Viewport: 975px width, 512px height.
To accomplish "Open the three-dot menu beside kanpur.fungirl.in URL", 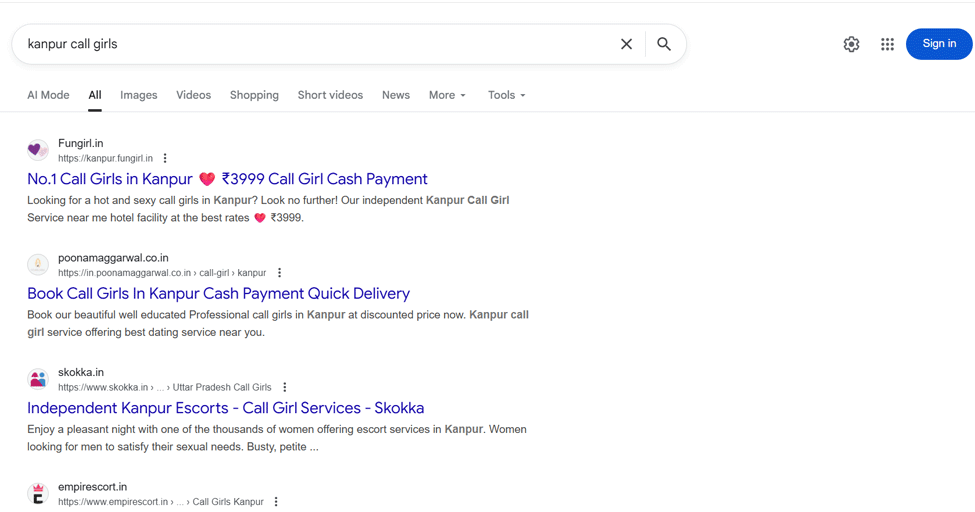I will 165,158.
